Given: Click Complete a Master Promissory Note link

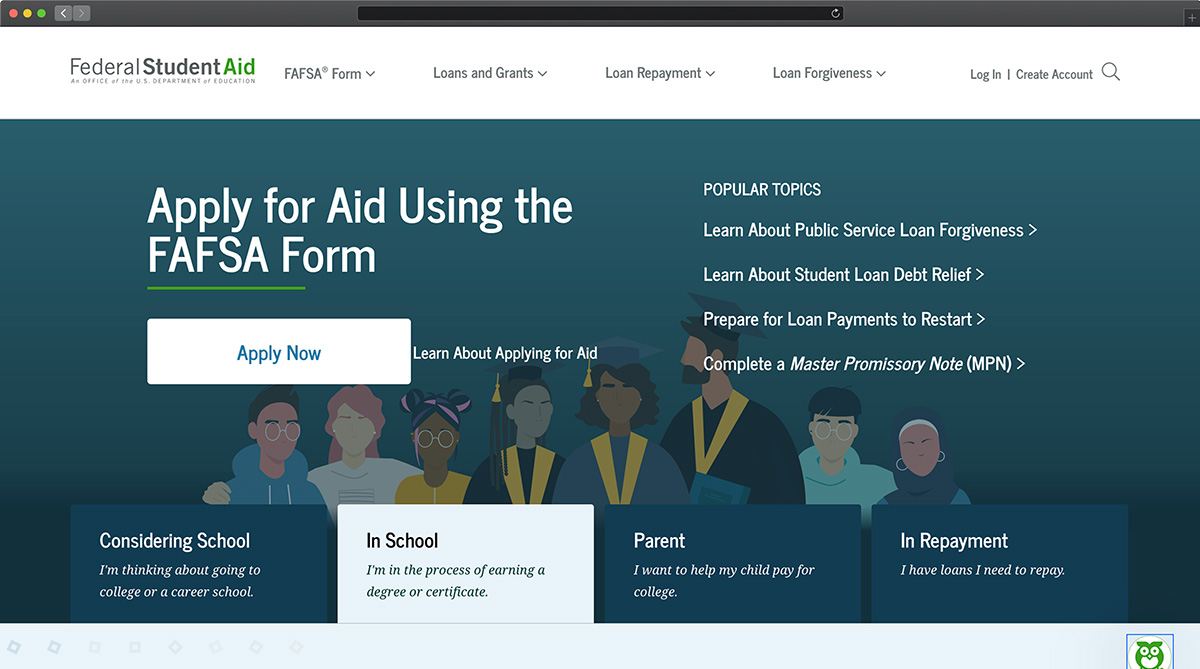Looking at the screenshot, I should 863,364.
